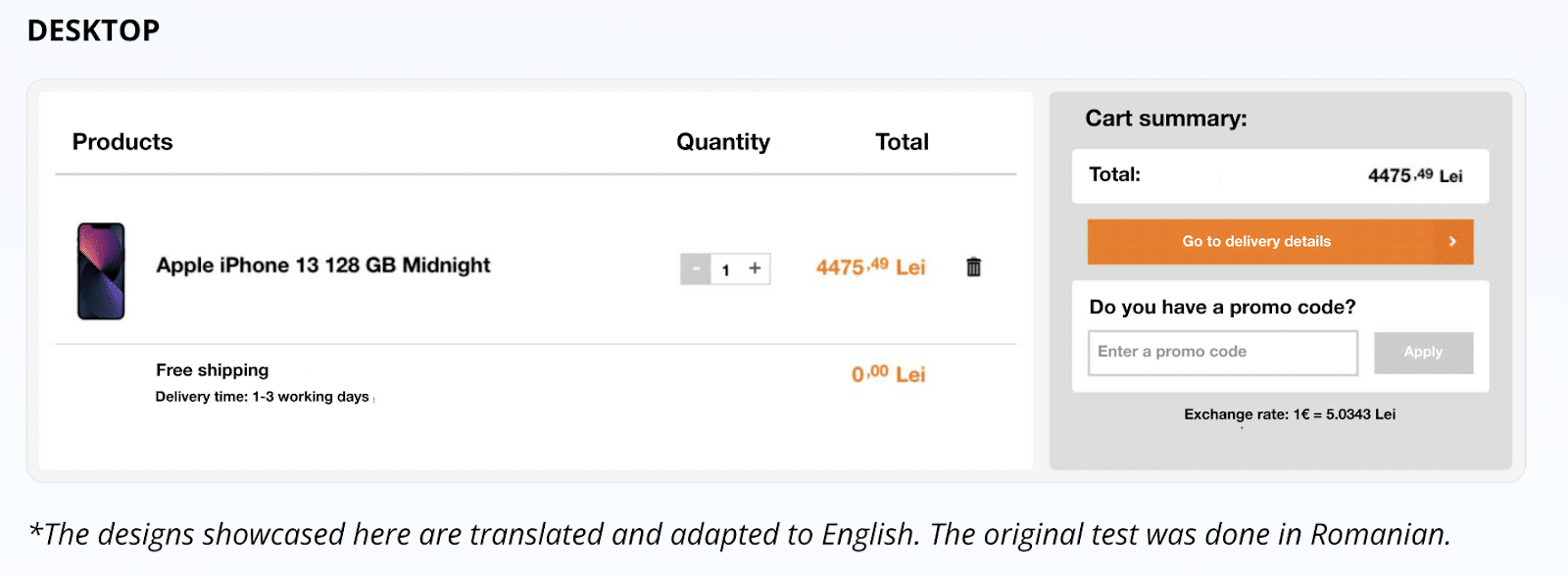This screenshot has width=1568, height=576.
Task: Click the Products column header
Action: tap(122, 142)
